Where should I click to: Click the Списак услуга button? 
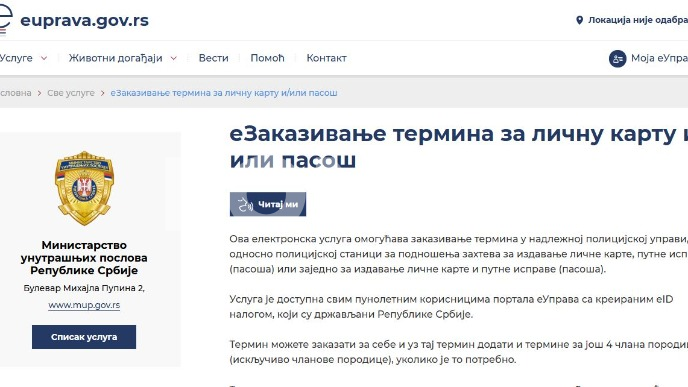click(84, 337)
